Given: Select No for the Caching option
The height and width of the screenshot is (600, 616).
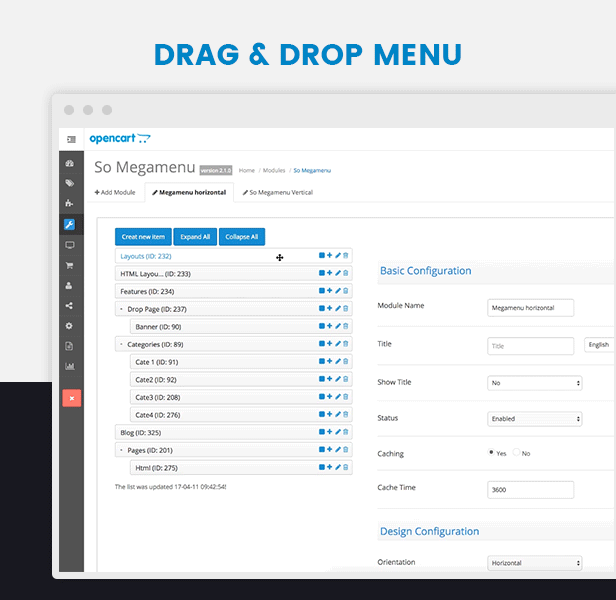Looking at the screenshot, I should [516, 453].
